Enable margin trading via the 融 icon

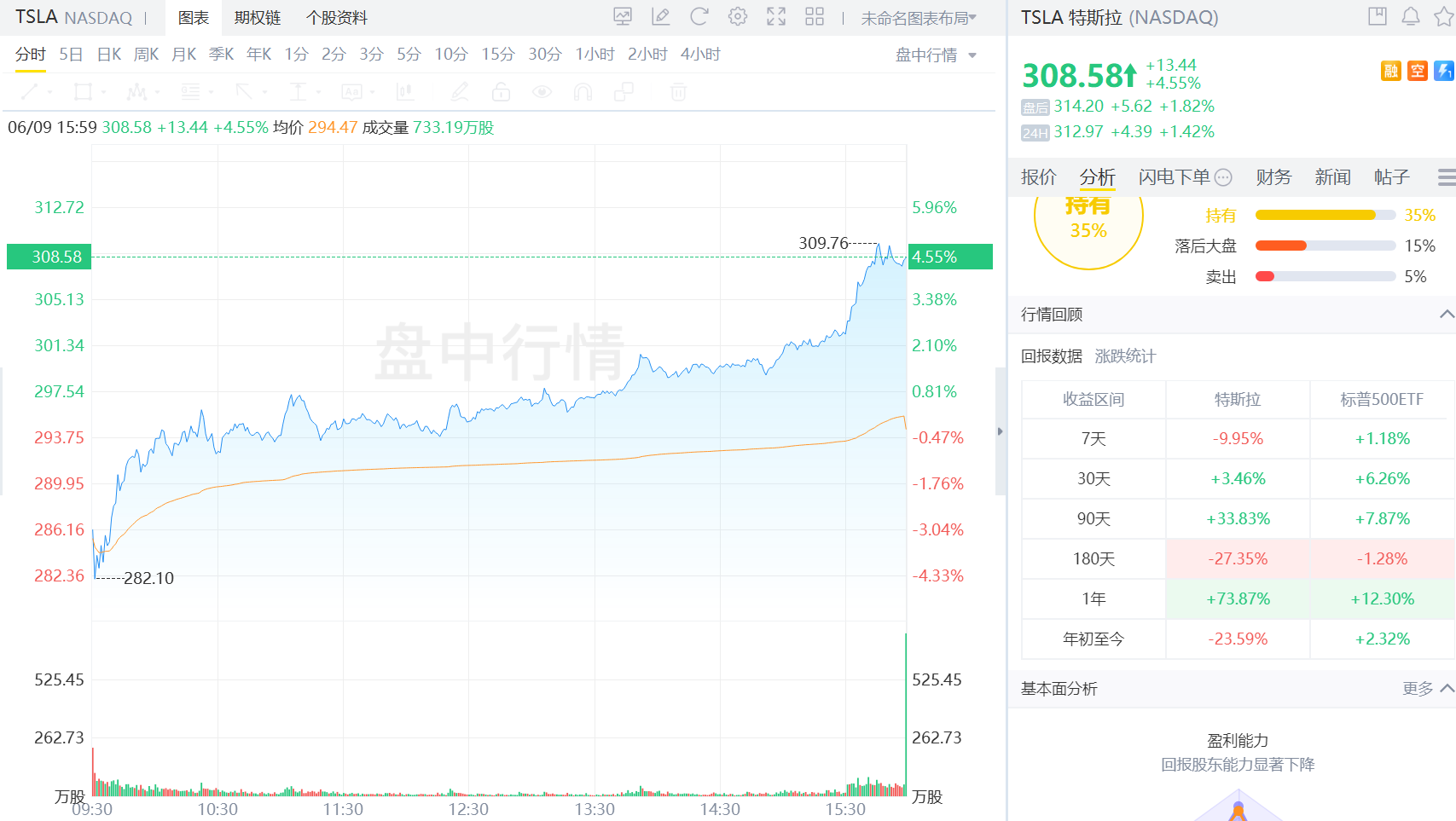pos(1390,72)
